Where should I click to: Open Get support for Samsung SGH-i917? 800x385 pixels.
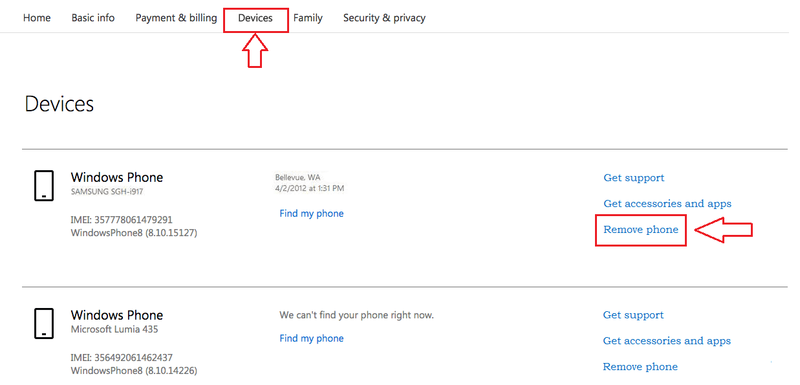click(x=634, y=178)
